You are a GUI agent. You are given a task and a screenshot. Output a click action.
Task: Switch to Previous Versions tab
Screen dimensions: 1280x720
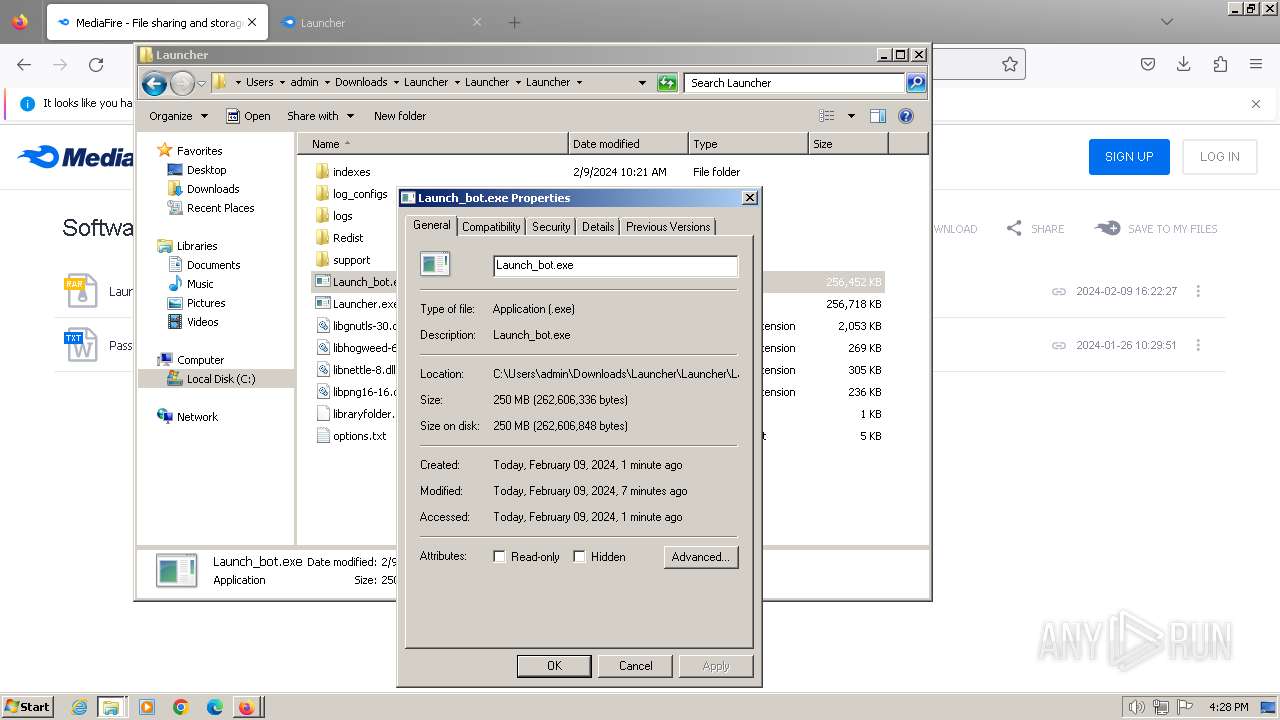point(668,227)
